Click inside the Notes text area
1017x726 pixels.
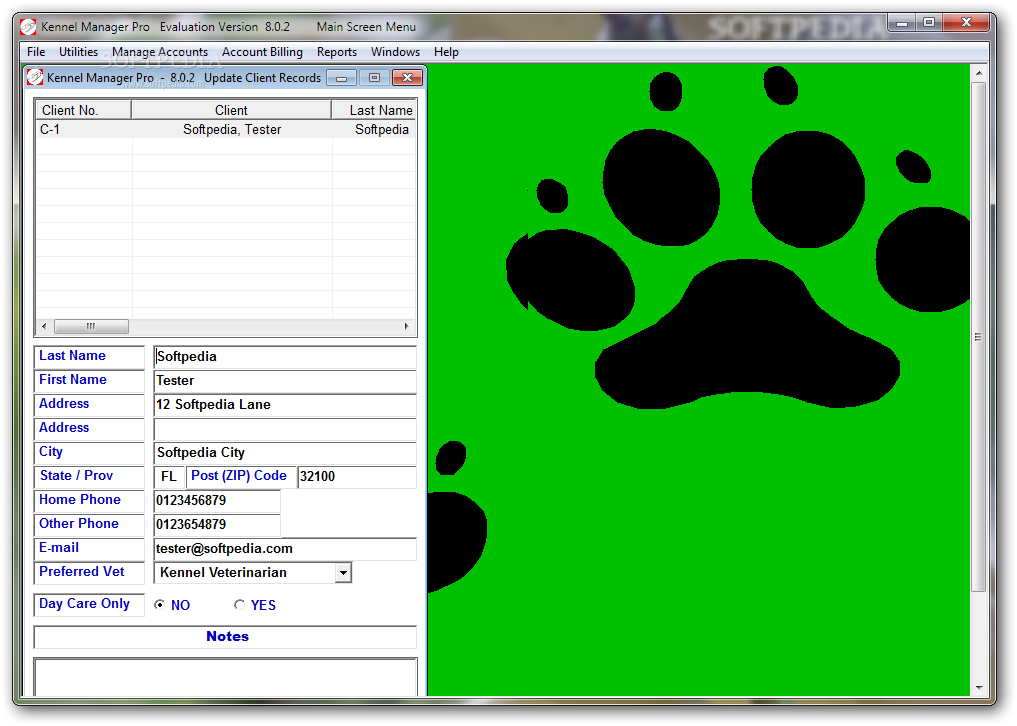(x=225, y=678)
